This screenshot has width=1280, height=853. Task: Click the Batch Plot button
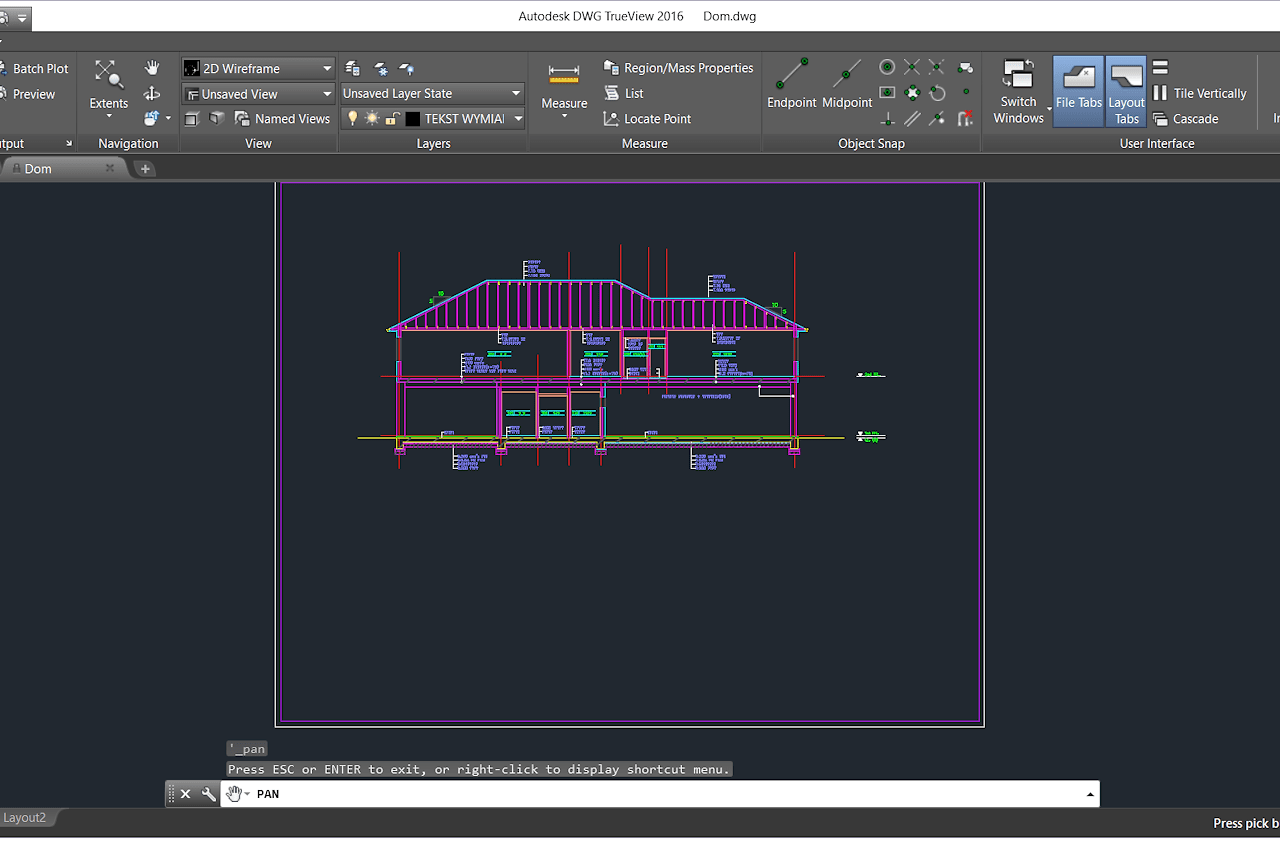click(x=40, y=69)
